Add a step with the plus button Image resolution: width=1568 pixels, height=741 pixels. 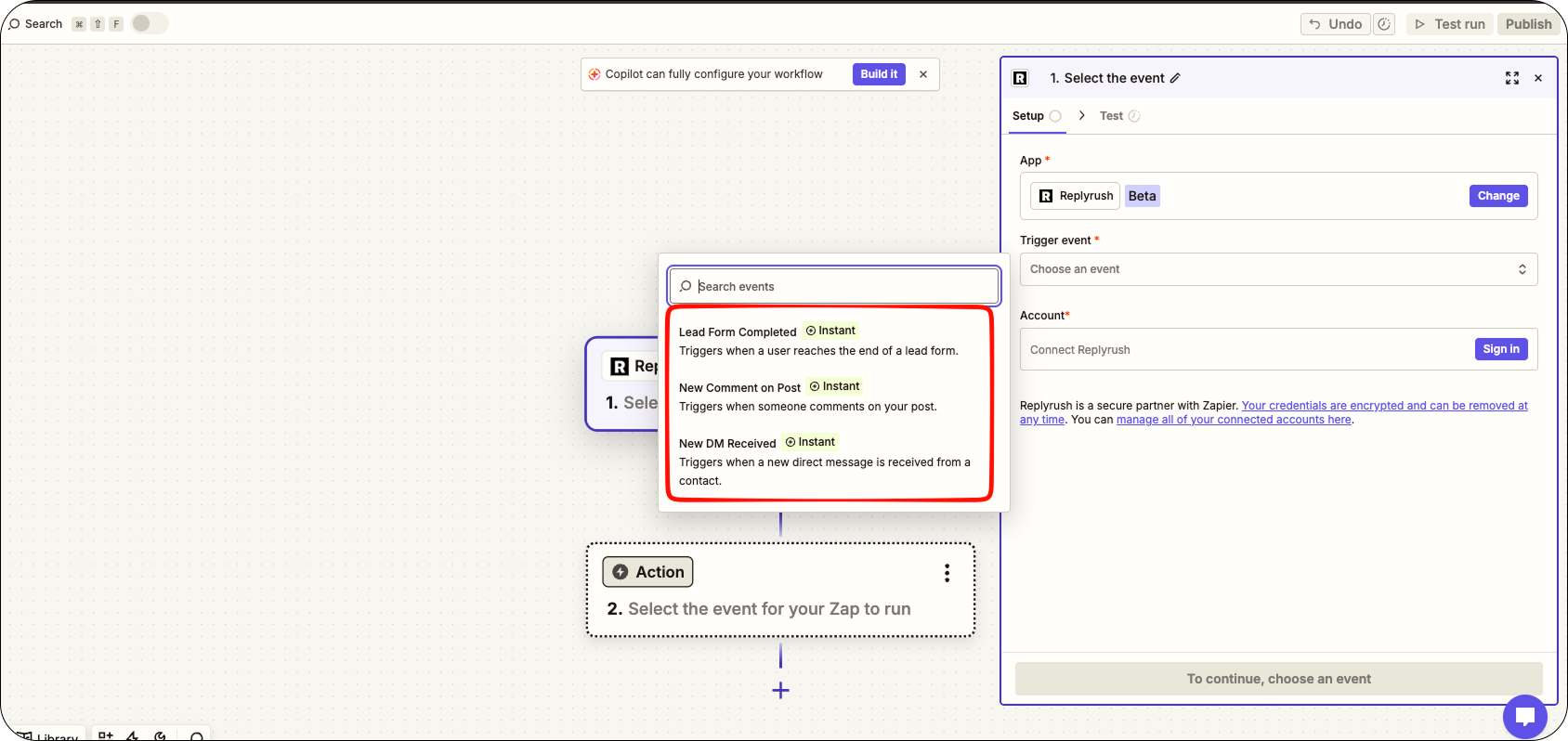coord(780,690)
